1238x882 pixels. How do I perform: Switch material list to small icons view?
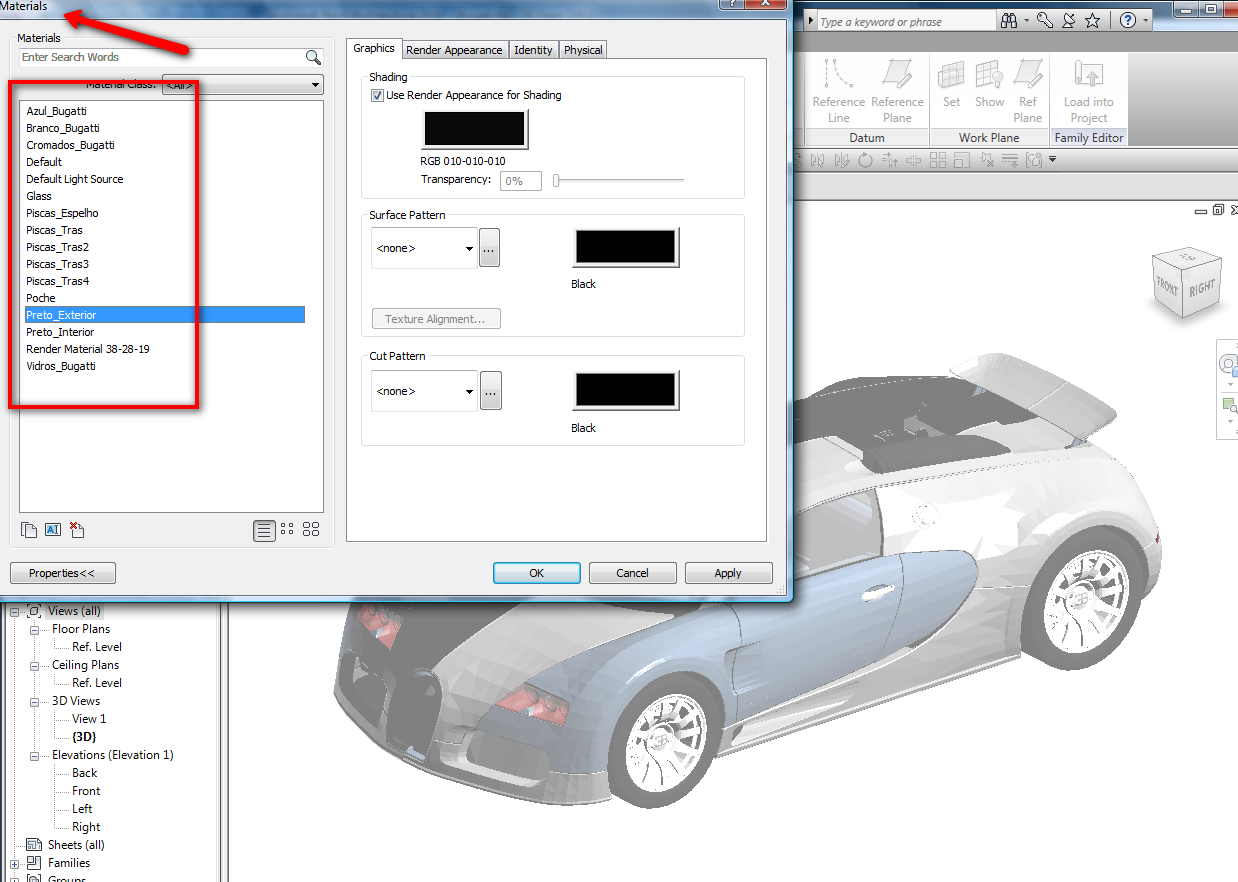(288, 530)
